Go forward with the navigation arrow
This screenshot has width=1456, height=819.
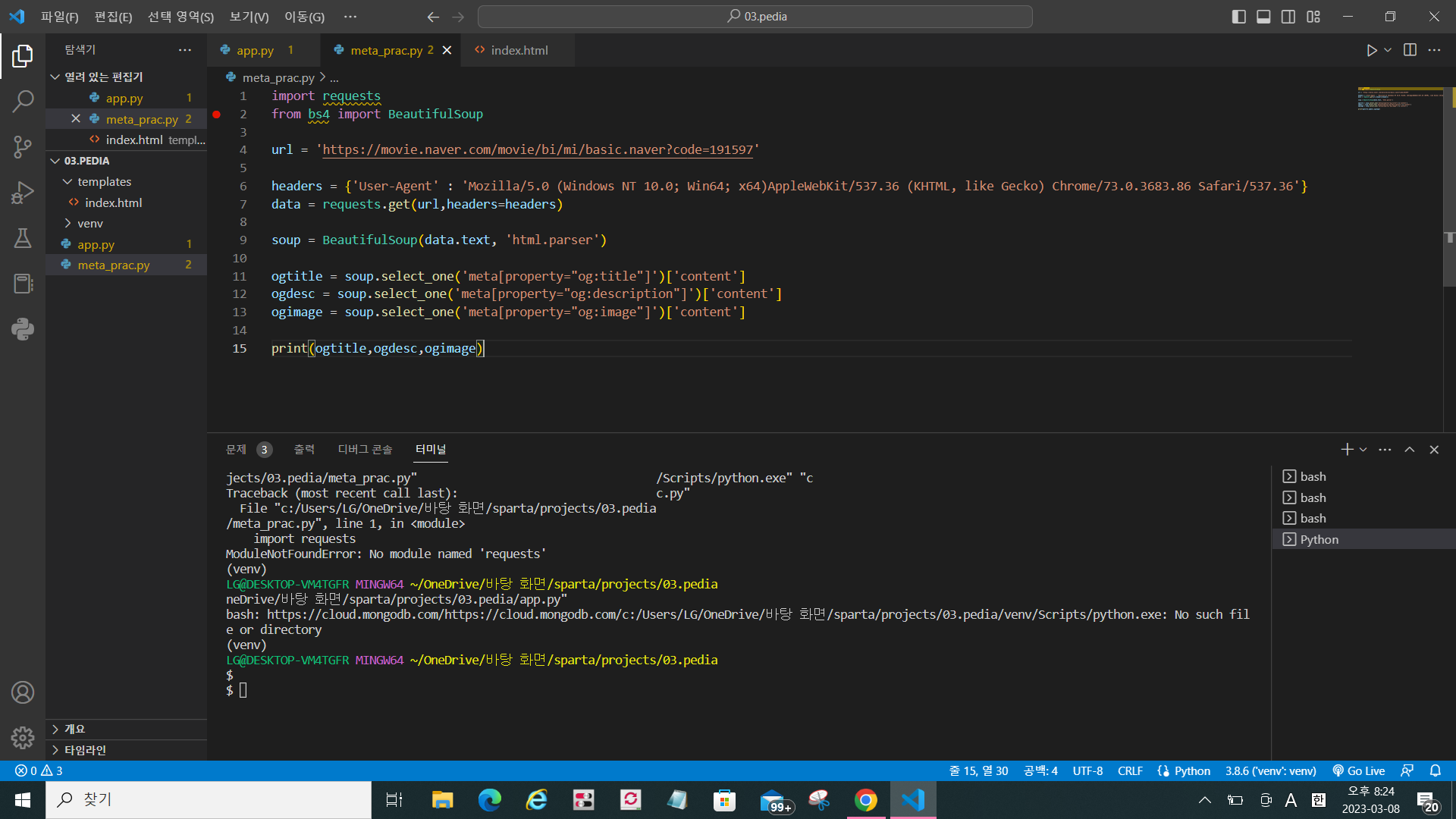(458, 17)
